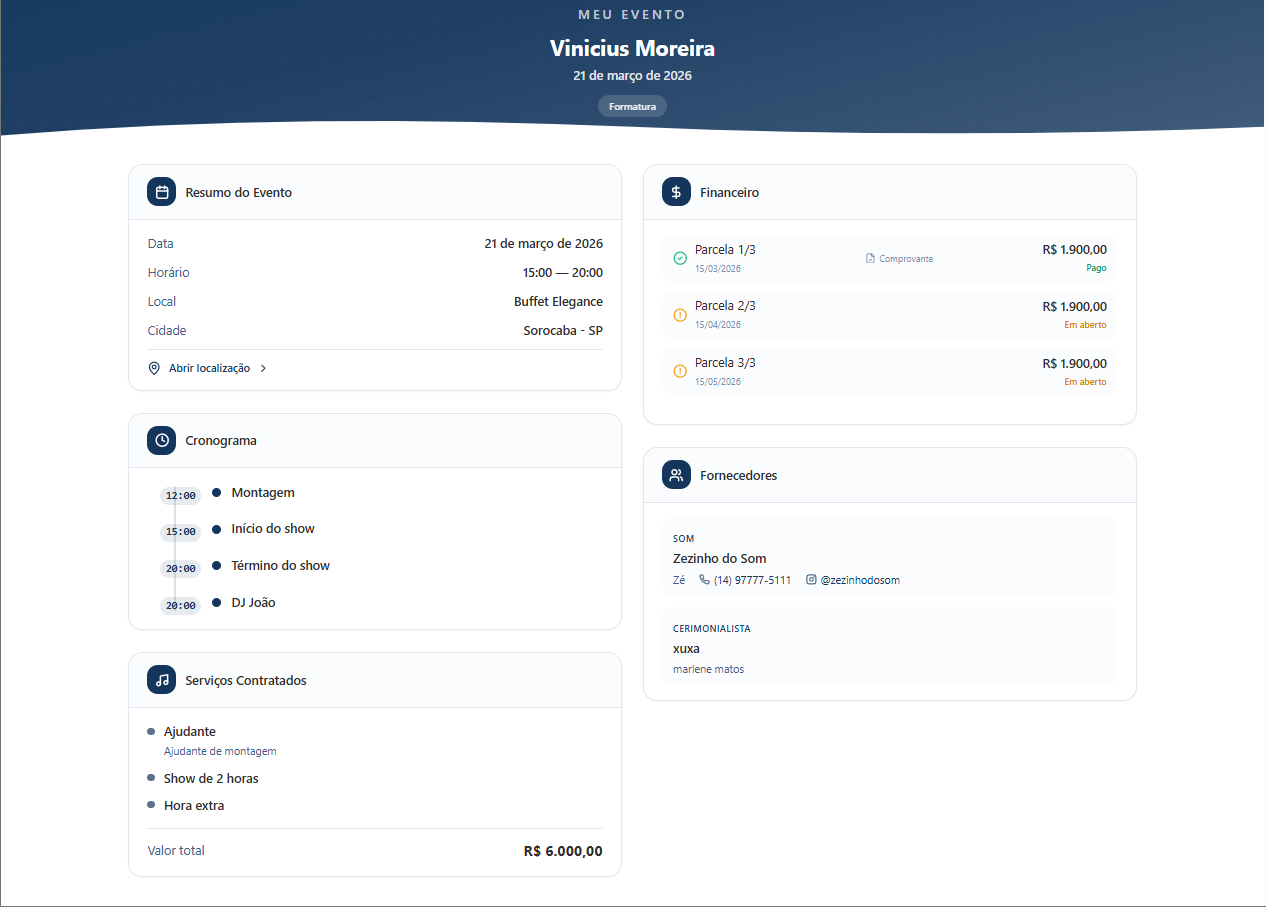Click the clock icon beside Cronograma
The height and width of the screenshot is (907, 1266).
162,440
